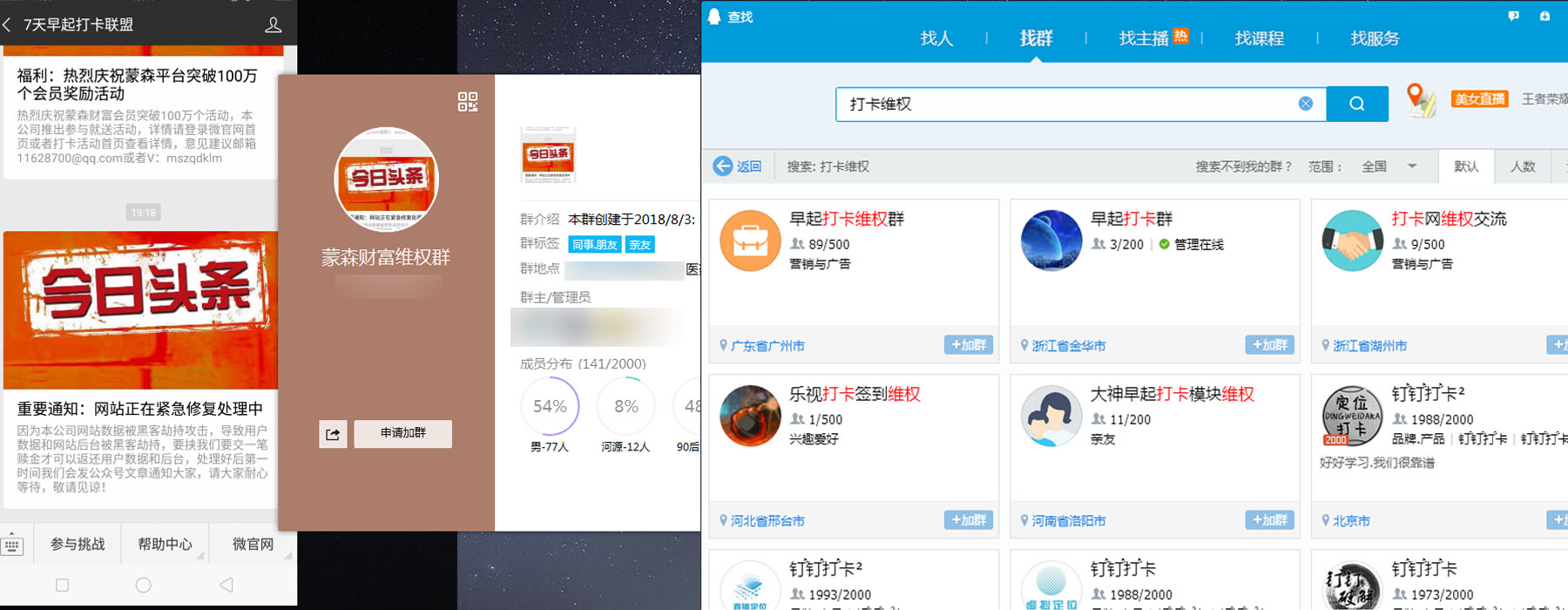The image size is (1568, 610).
Task: Click the 同事.朋友 group tag
Action: click(595, 245)
